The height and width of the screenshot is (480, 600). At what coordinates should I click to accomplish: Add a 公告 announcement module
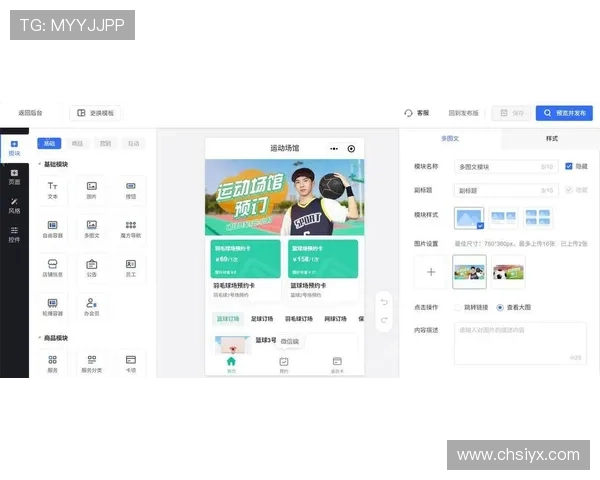click(x=91, y=268)
